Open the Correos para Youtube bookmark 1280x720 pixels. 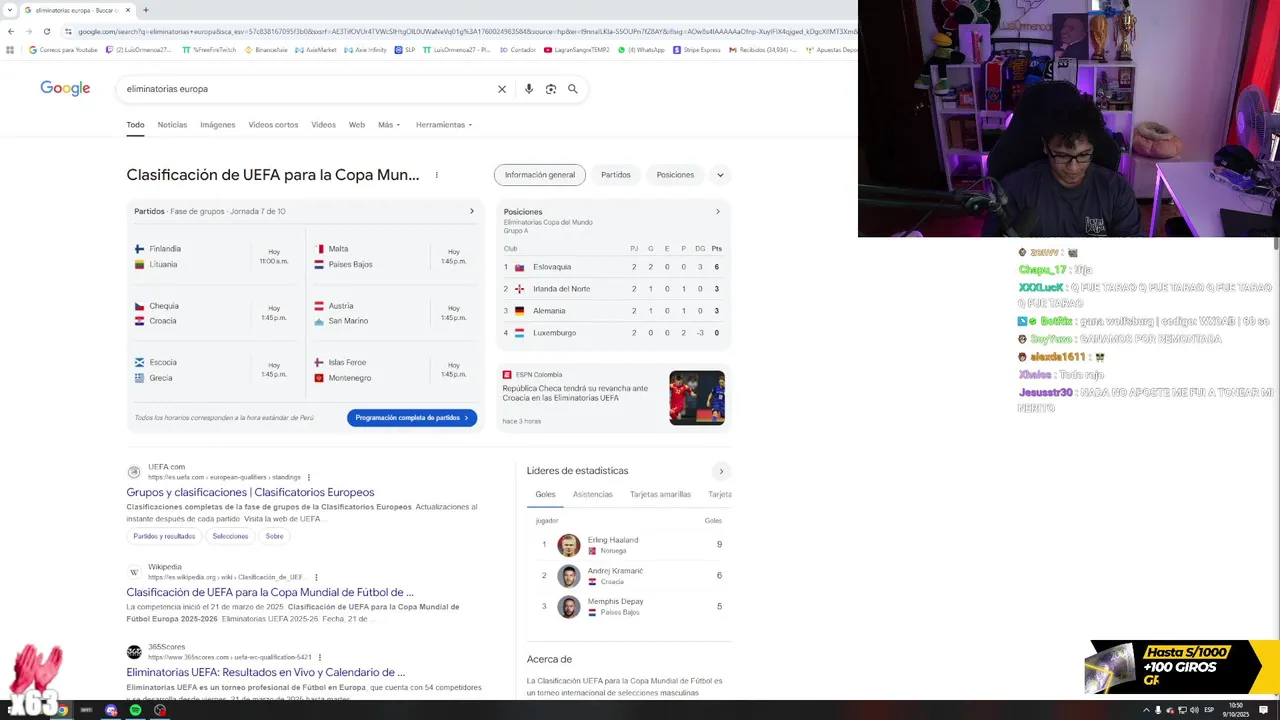(x=63, y=50)
